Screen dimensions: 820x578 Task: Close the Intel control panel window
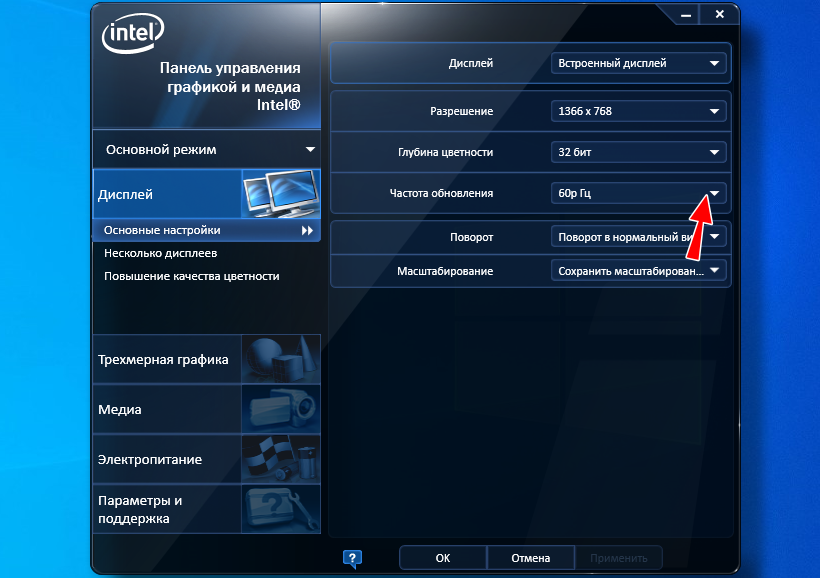720,15
